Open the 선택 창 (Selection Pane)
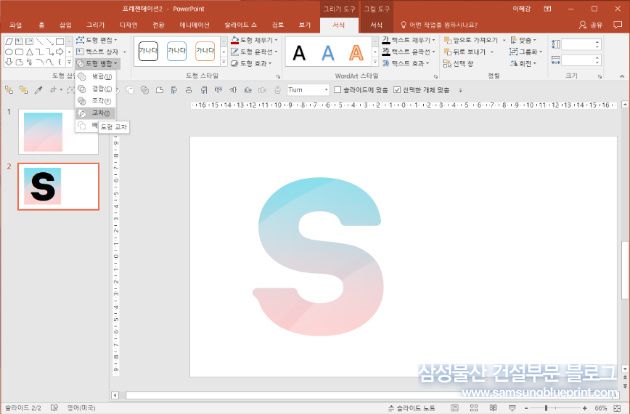Image resolution: width=630 pixels, height=414 pixels. (x=458, y=64)
